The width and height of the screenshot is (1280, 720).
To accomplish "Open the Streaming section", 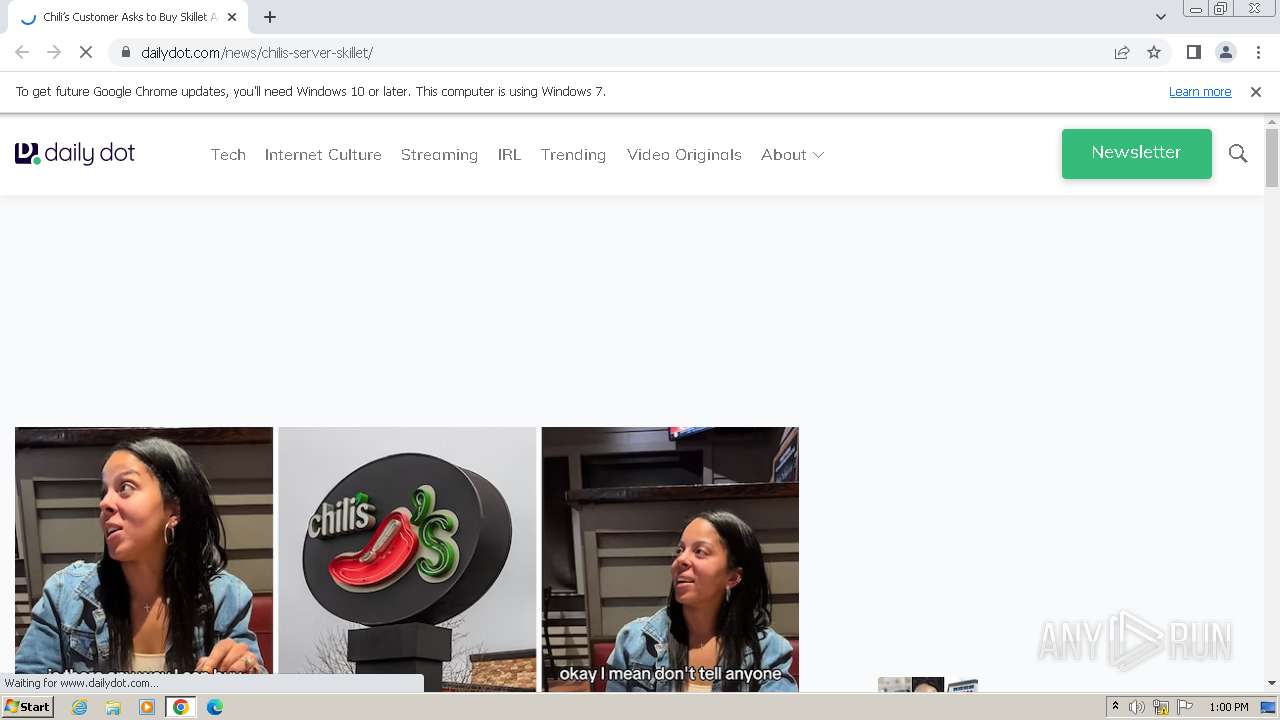I will pos(439,155).
